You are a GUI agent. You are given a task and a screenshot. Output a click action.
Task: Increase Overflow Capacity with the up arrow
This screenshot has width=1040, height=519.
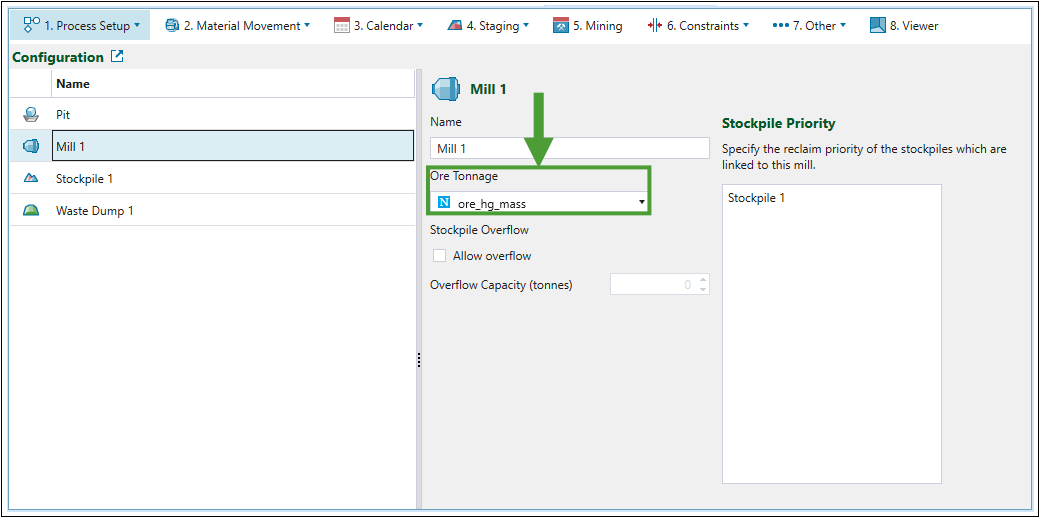703,280
